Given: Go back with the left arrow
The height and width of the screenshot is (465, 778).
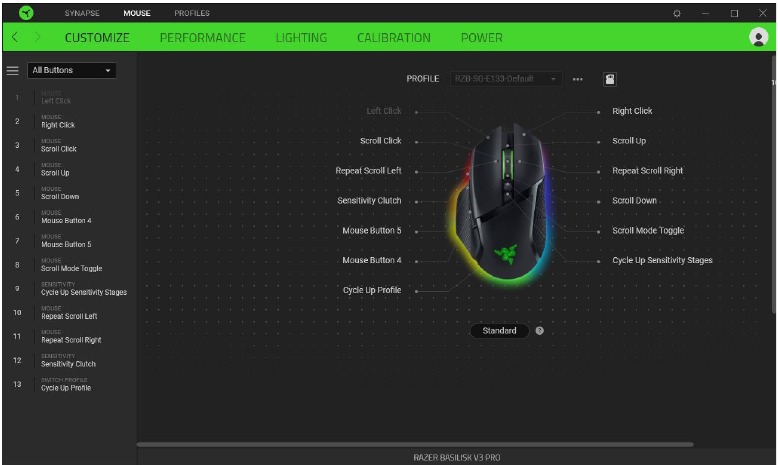Looking at the screenshot, I should [15, 37].
